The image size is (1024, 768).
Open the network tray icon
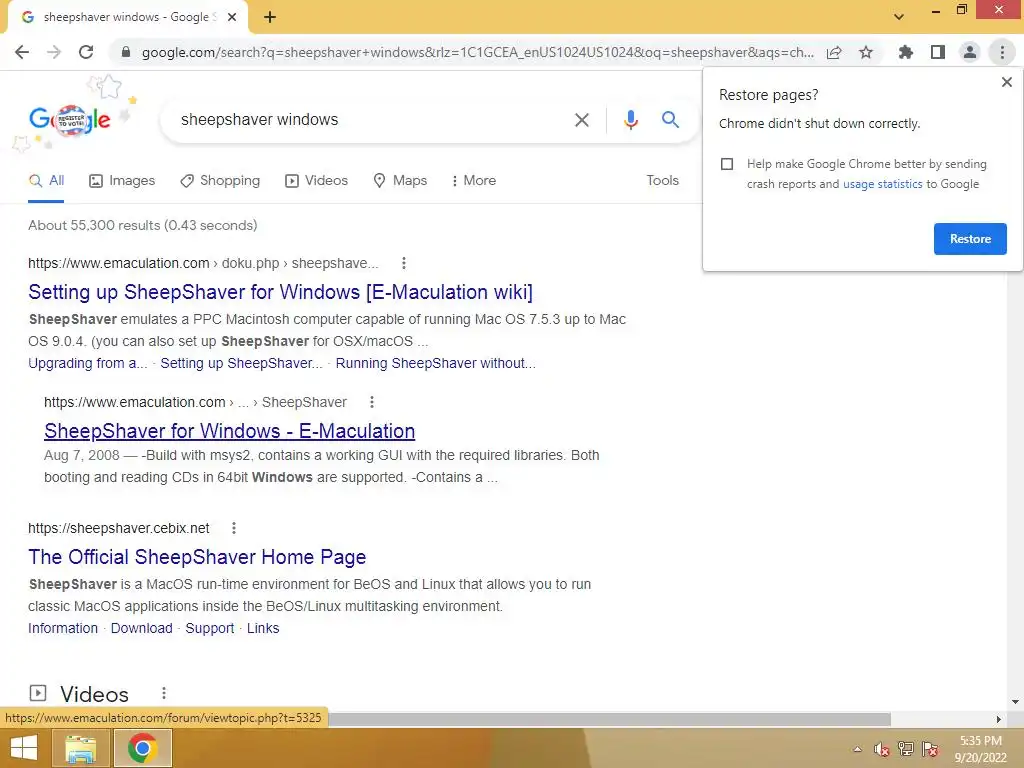906,749
